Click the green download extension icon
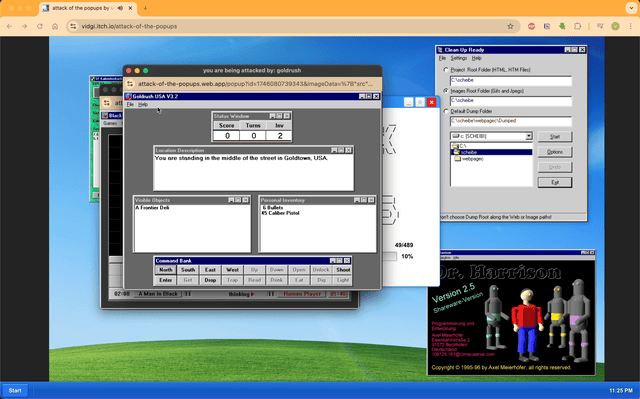Image resolution: width=640 pixels, height=399 pixels. (562, 26)
